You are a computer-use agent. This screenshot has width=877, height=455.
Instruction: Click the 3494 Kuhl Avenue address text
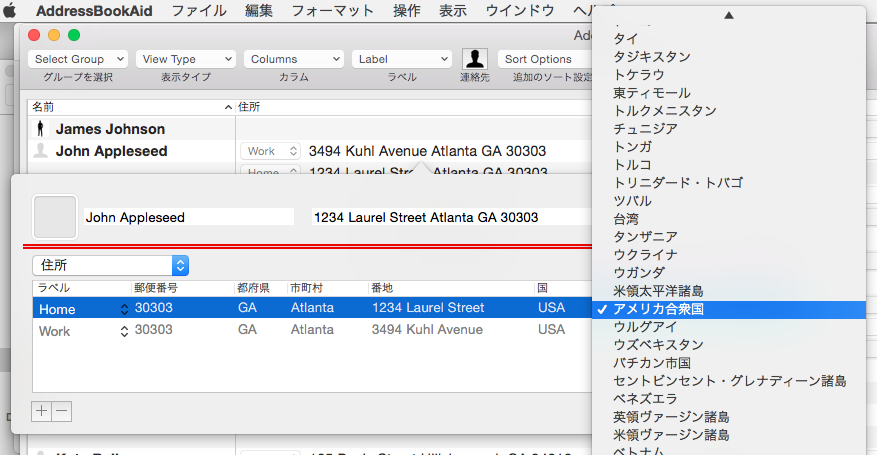427,151
